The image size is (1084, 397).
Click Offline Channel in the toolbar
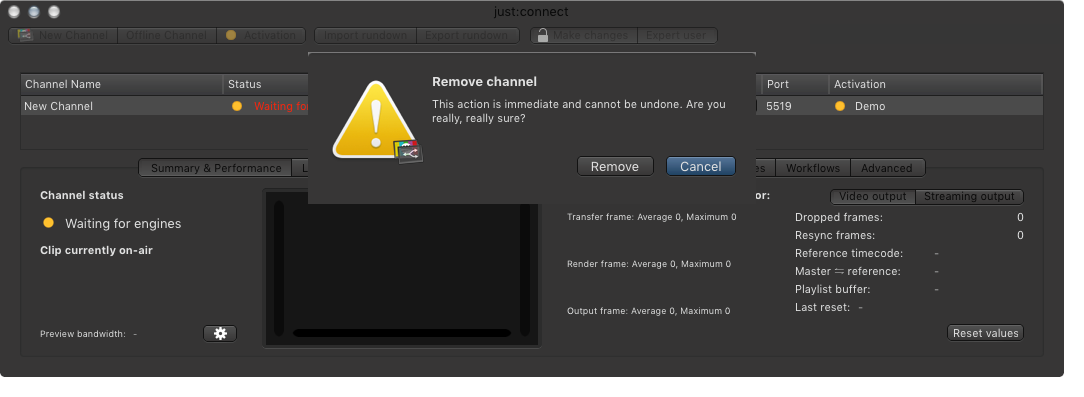(x=167, y=35)
